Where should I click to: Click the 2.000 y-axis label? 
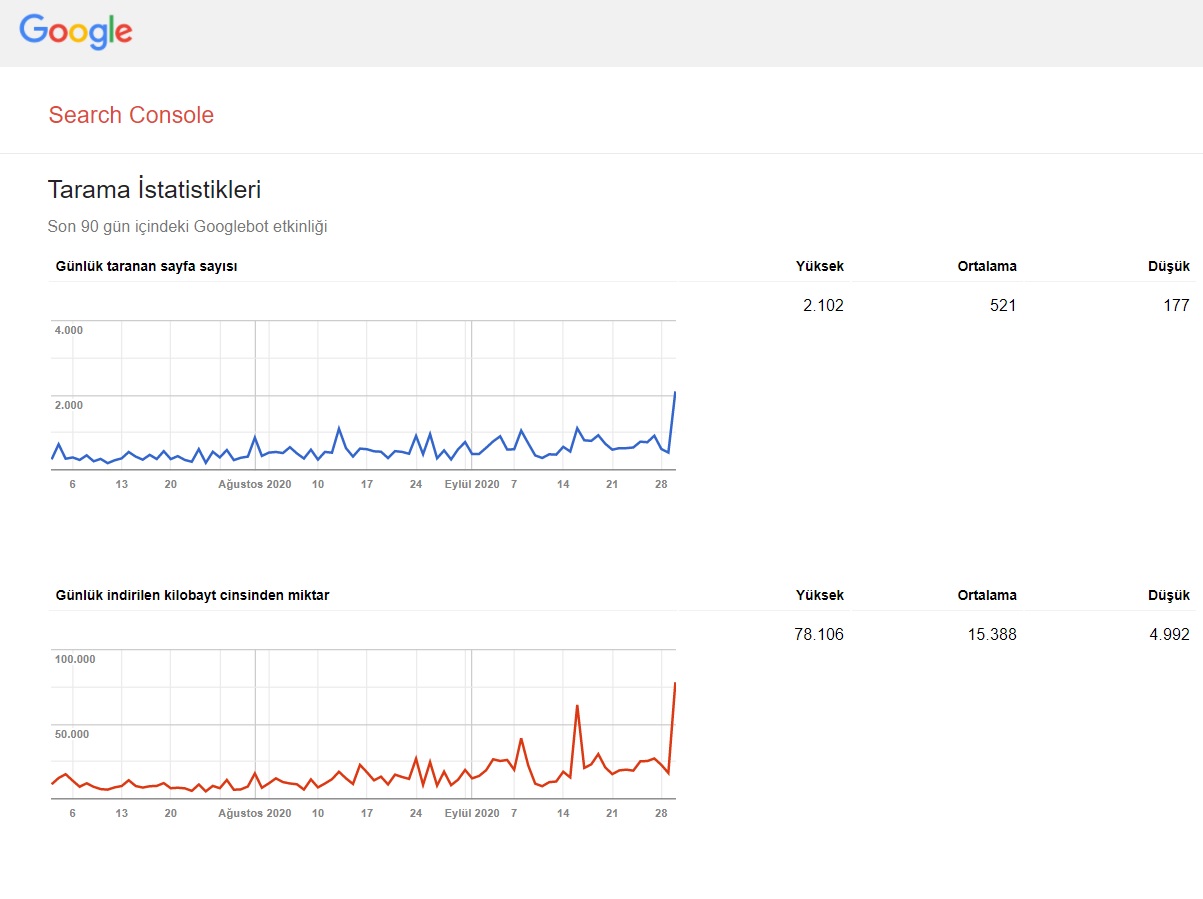click(69, 405)
